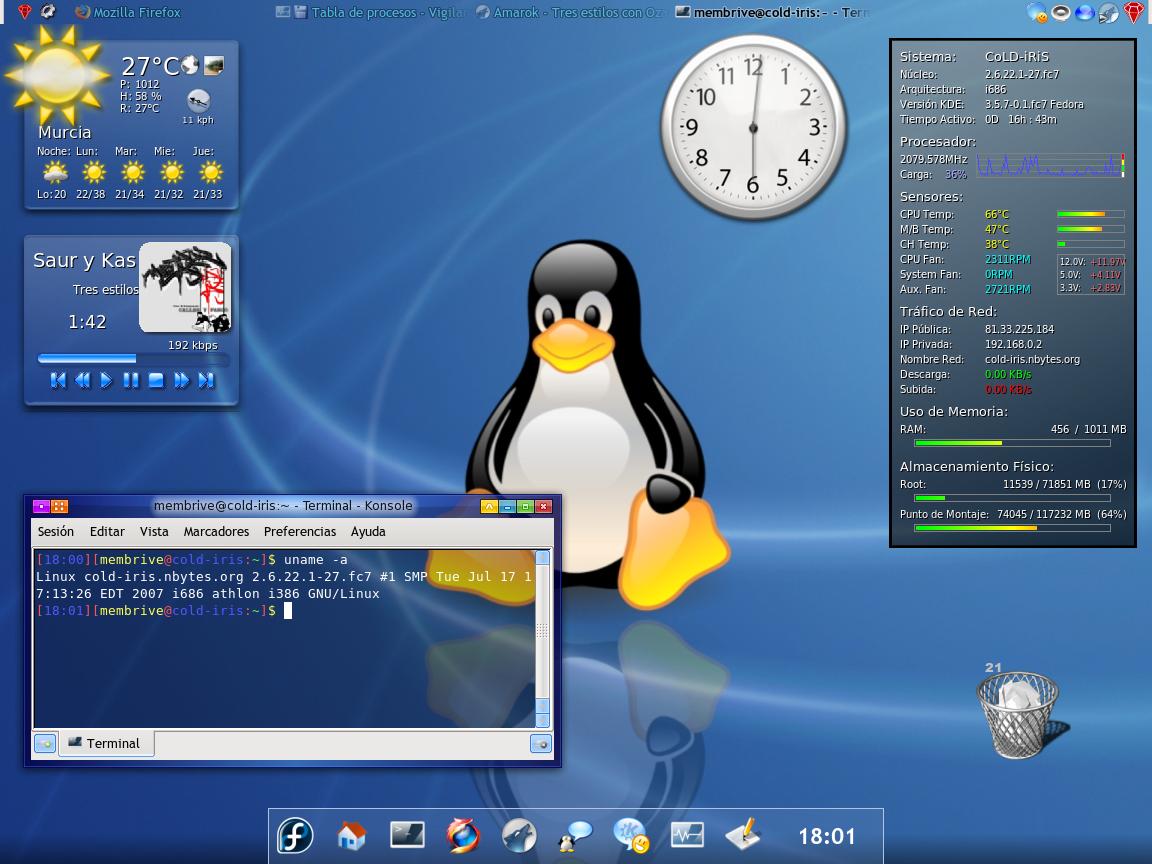
Task: Click the large sun icon on the weather widget
Action: point(57,74)
